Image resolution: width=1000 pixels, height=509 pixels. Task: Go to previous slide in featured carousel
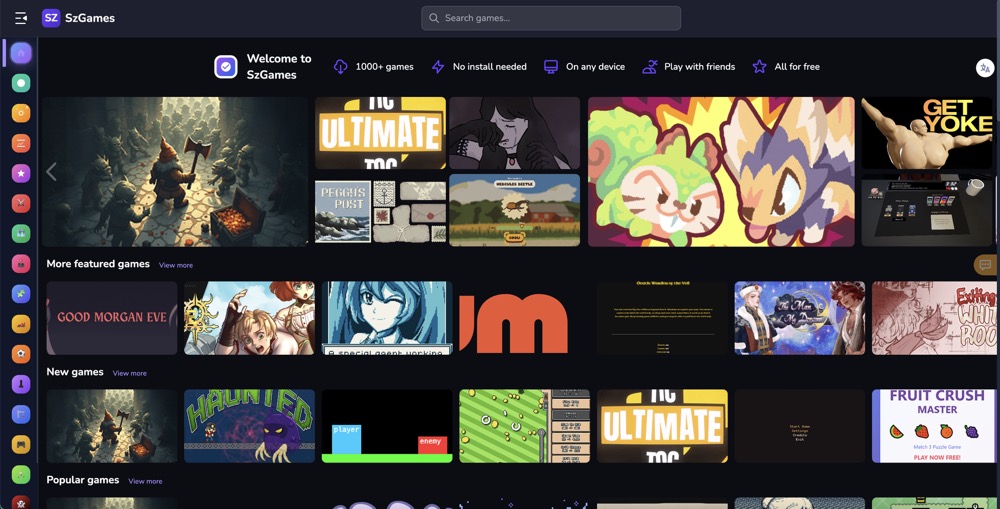coord(52,172)
